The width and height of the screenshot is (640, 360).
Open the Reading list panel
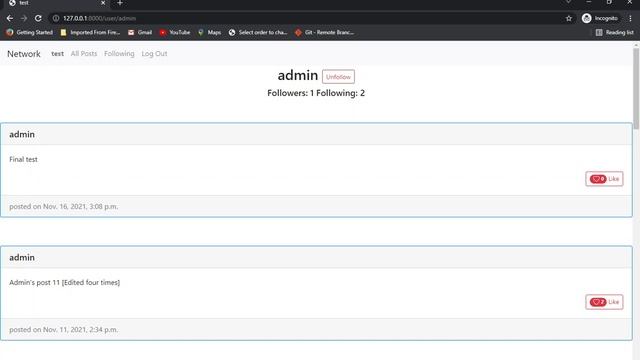point(615,32)
